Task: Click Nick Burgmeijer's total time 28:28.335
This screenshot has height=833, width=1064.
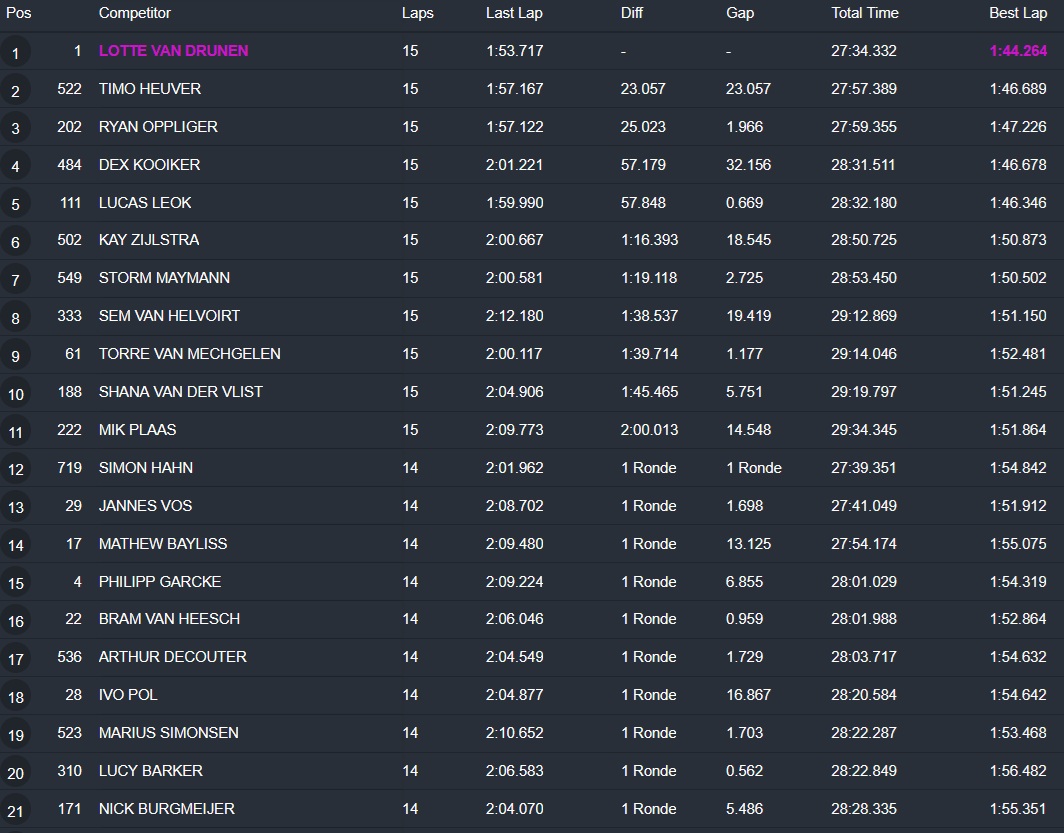Action: (864, 809)
